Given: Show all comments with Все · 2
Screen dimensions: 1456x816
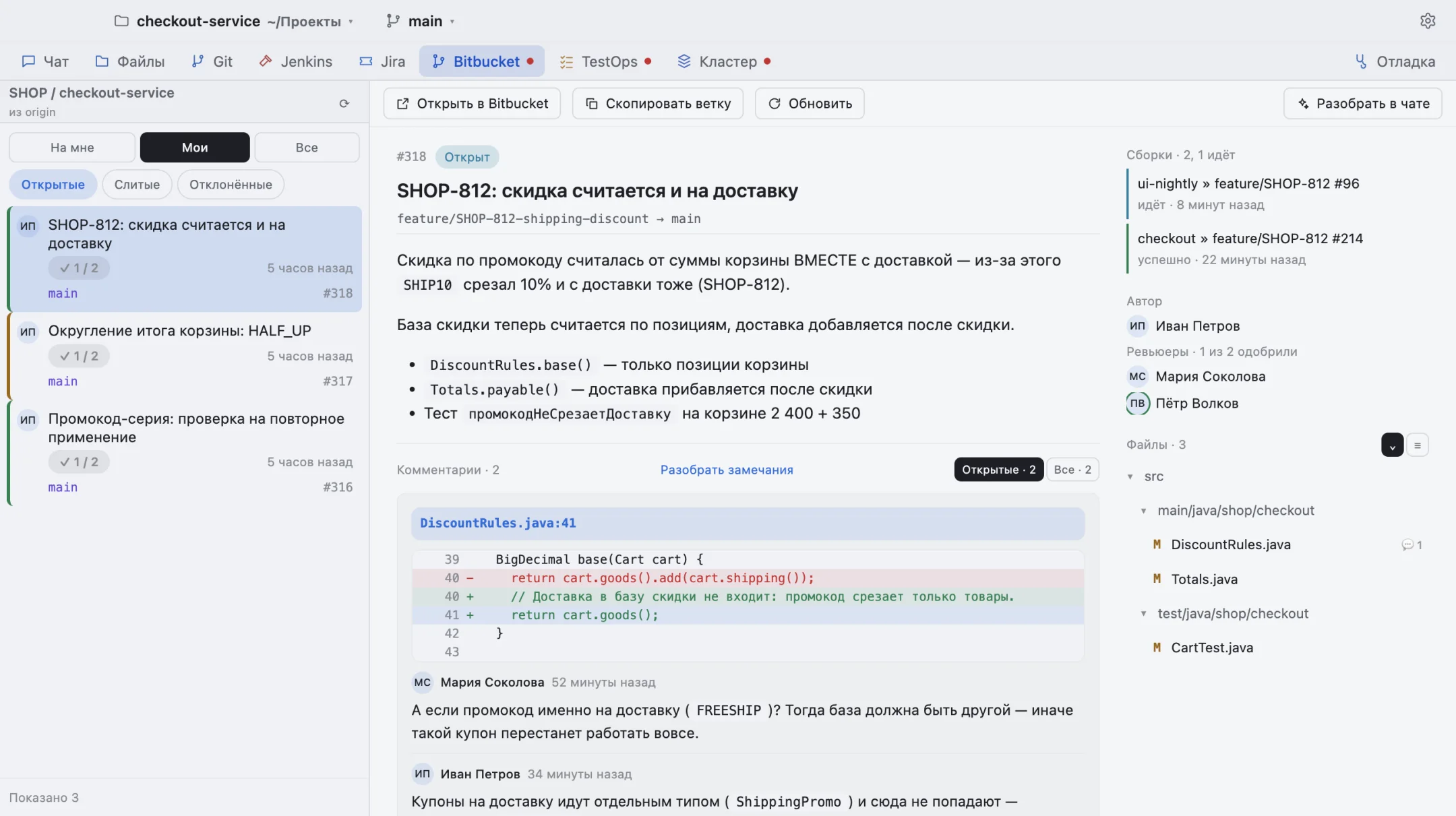Looking at the screenshot, I should [1072, 470].
